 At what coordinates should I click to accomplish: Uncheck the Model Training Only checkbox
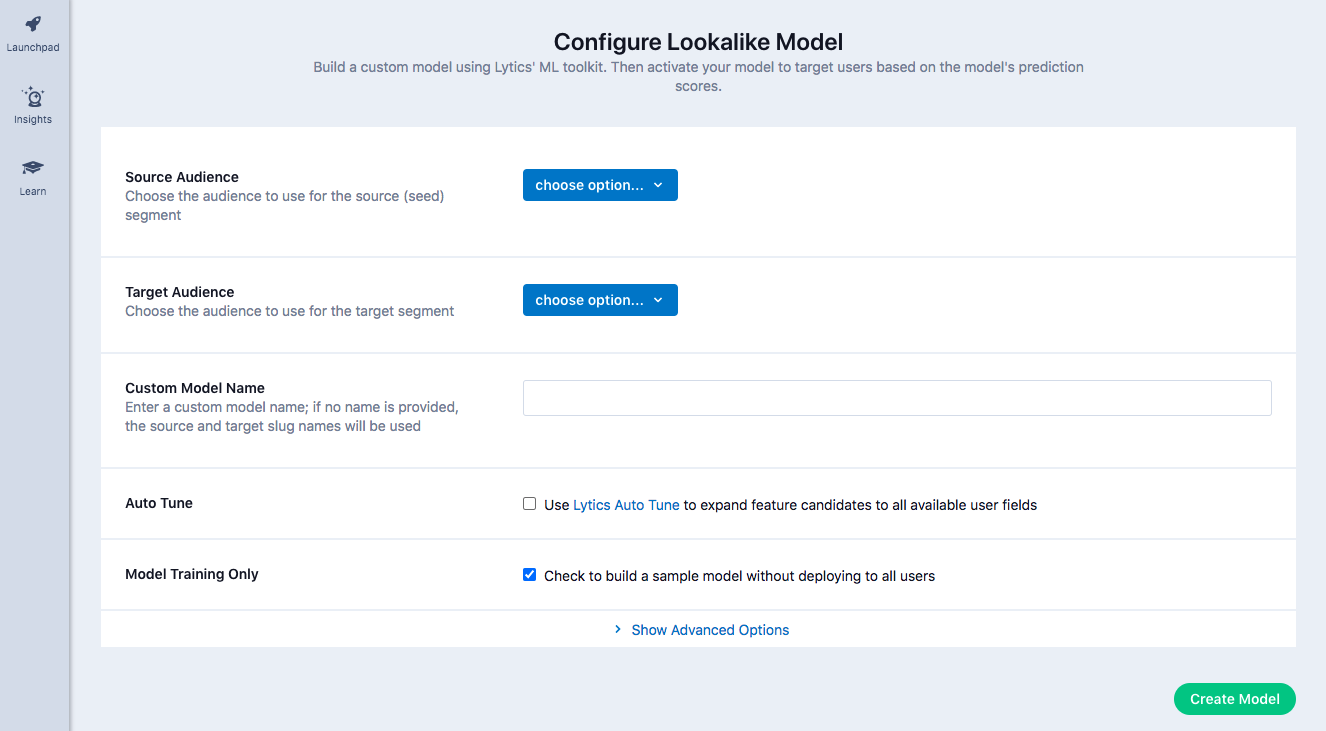click(530, 575)
